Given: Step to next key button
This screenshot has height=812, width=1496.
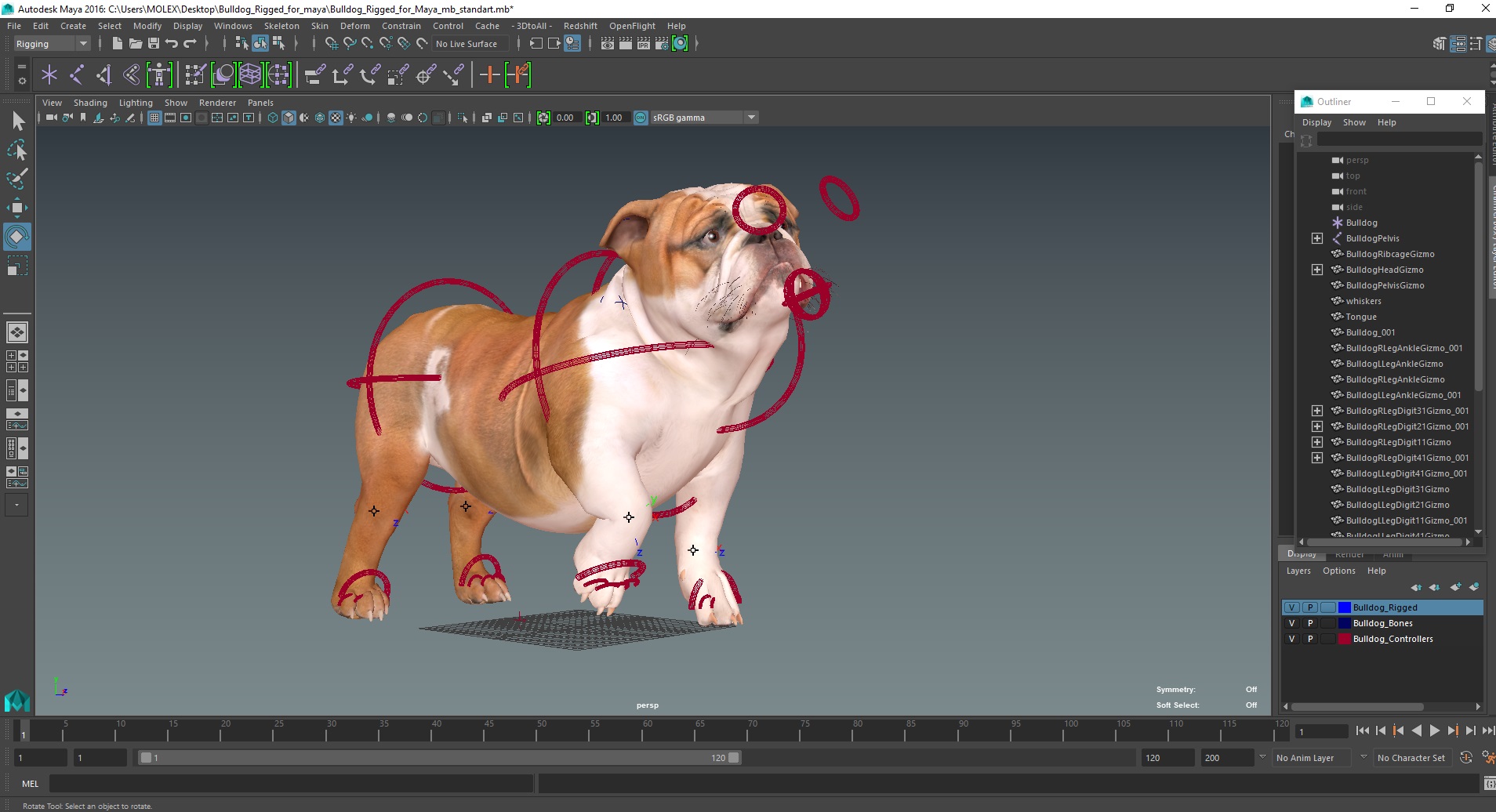Looking at the screenshot, I should pos(1452,730).
